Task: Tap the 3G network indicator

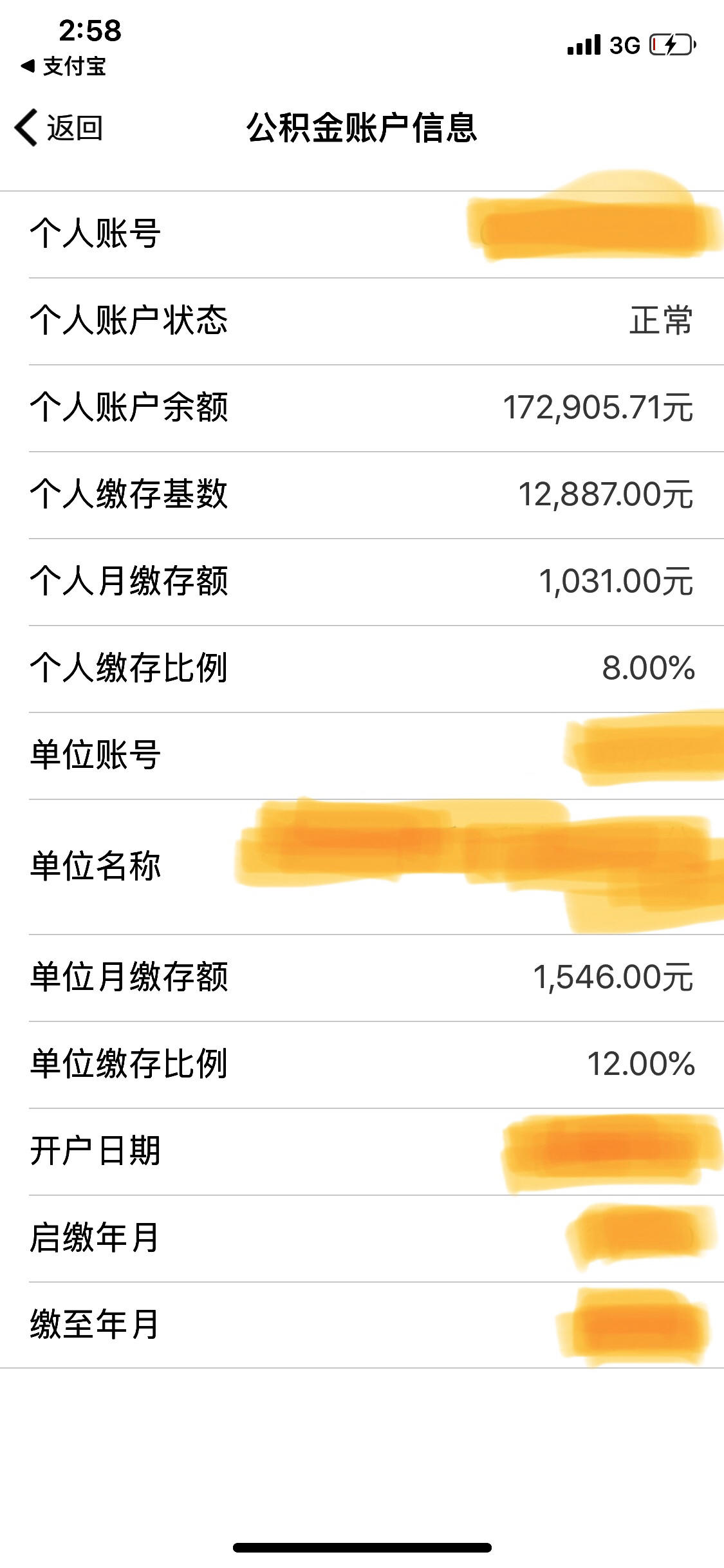Action: click(625, 46)
